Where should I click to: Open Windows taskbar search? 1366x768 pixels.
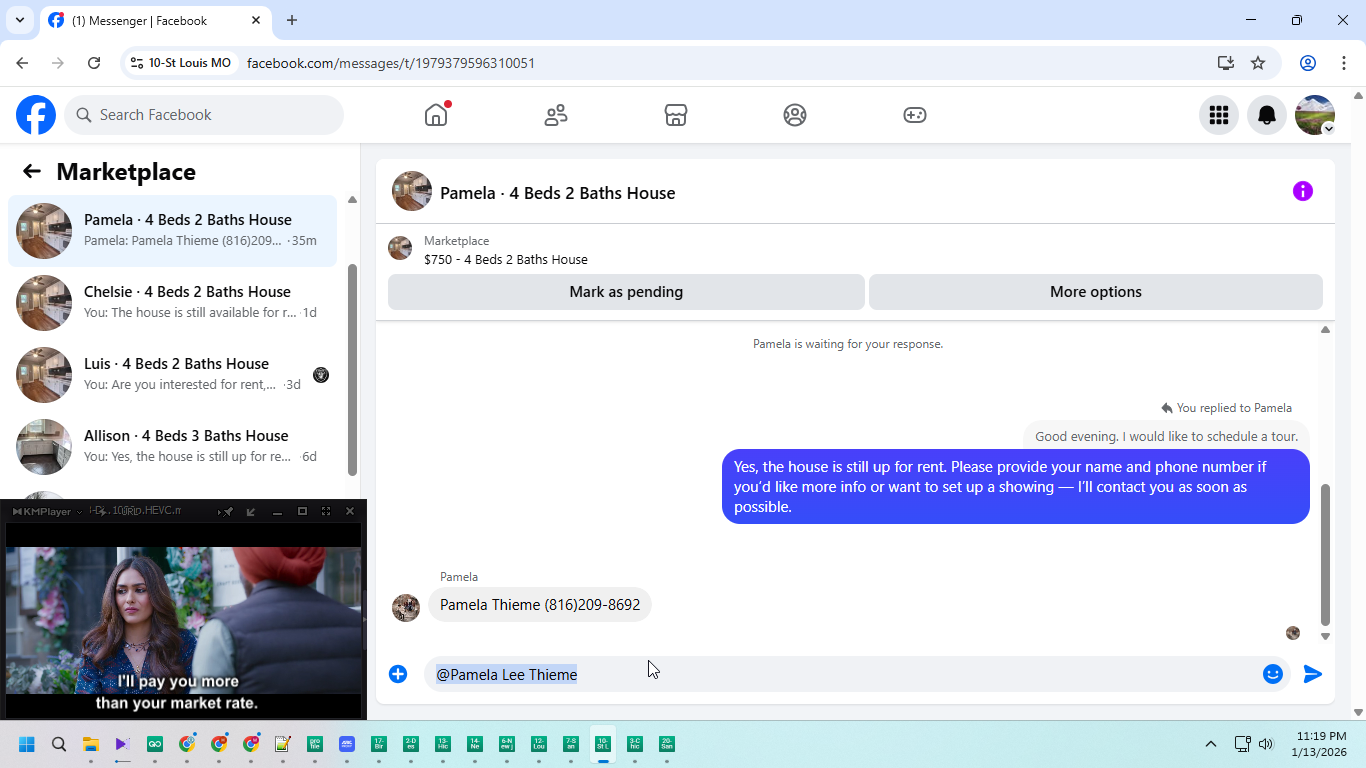pos(59,744)
